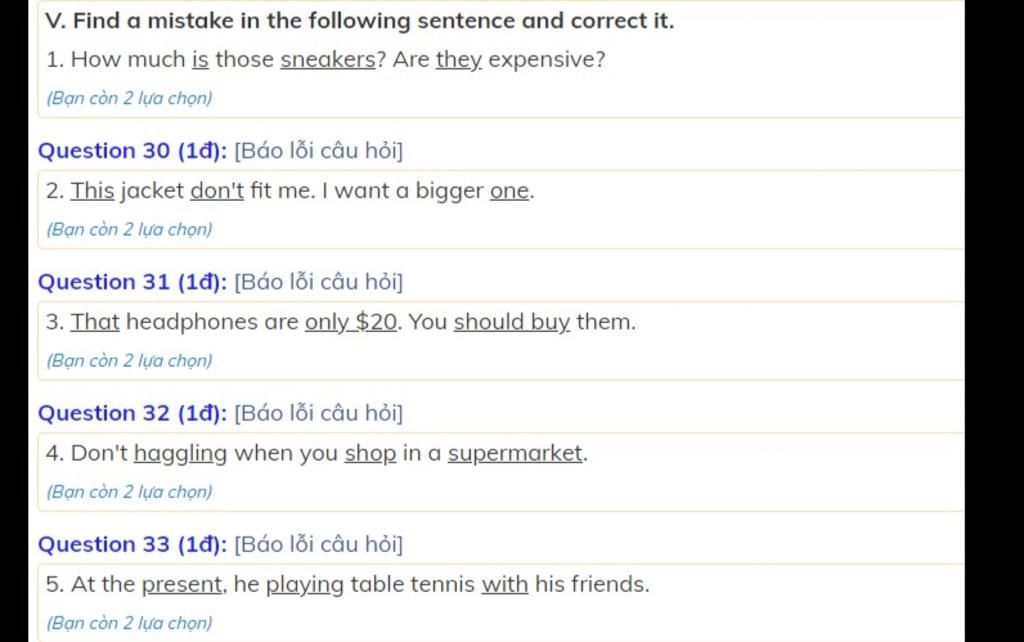Choose underlined "should buy" in sentence 3
The height and width of the screenshot is (642, 1024).
click(x=512, y=322)
